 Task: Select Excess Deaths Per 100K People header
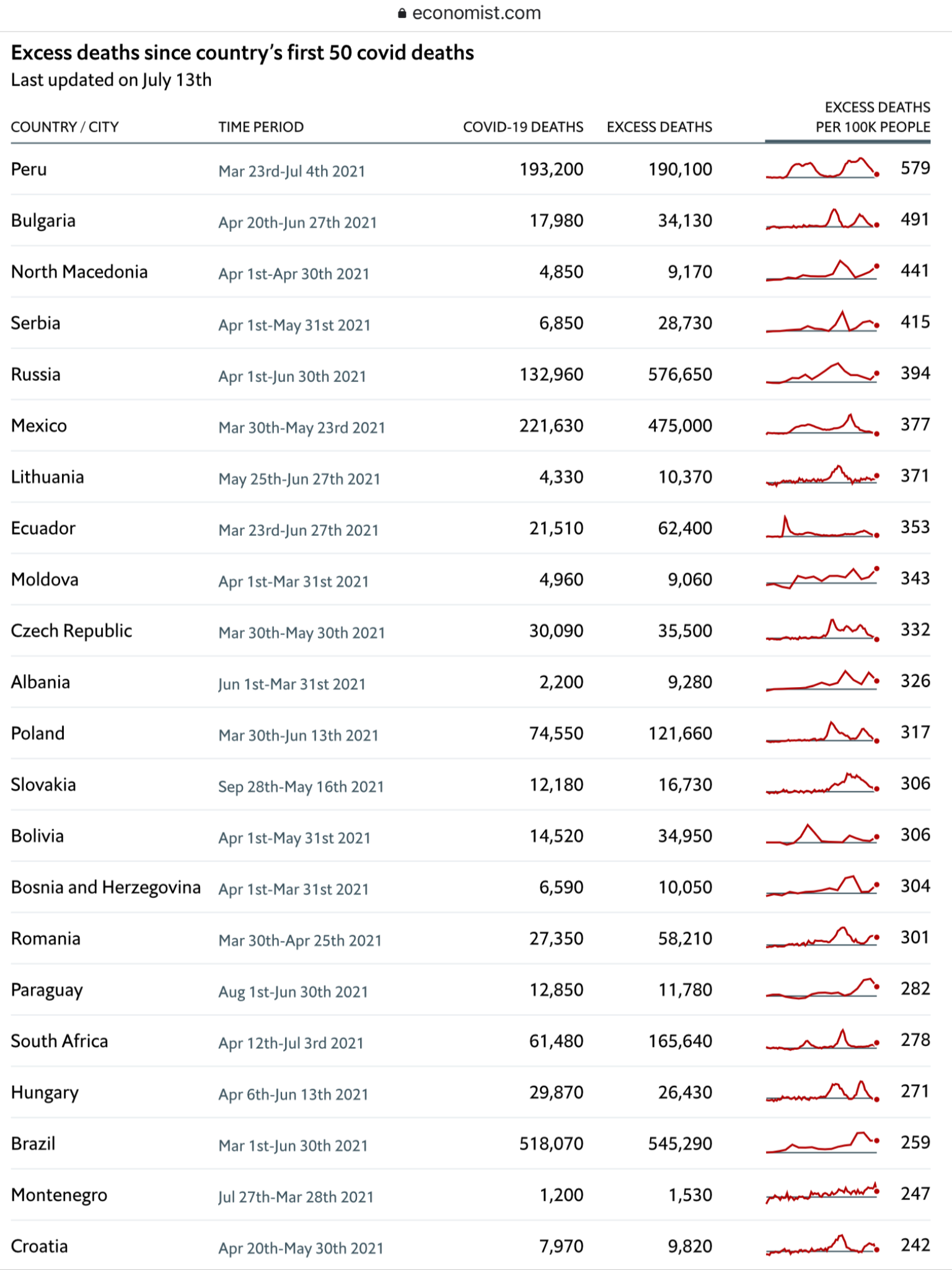coord(873,117)
